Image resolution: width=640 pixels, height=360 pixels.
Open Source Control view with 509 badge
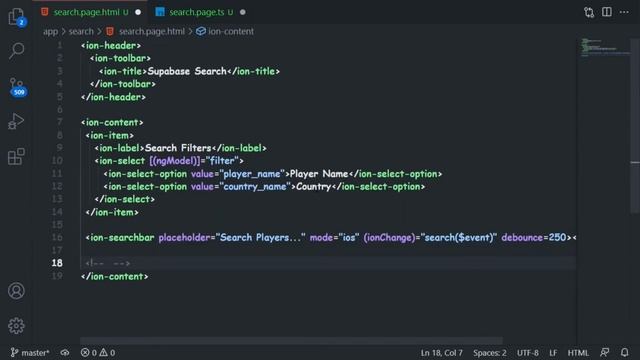(x=18, y=87)
